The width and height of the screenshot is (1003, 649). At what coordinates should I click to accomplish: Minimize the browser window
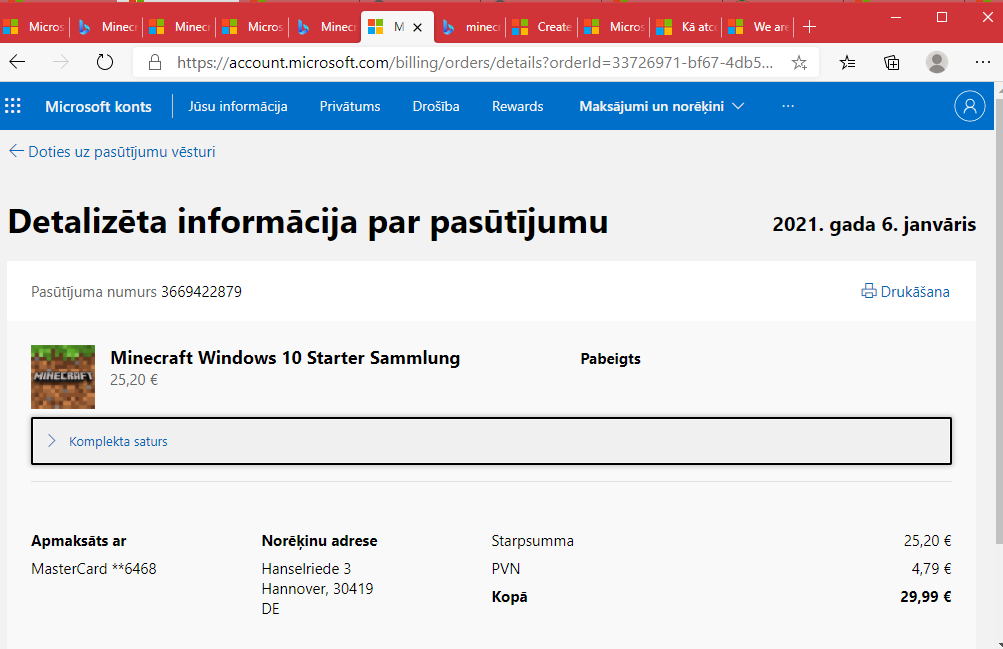[x=896, y=17]
